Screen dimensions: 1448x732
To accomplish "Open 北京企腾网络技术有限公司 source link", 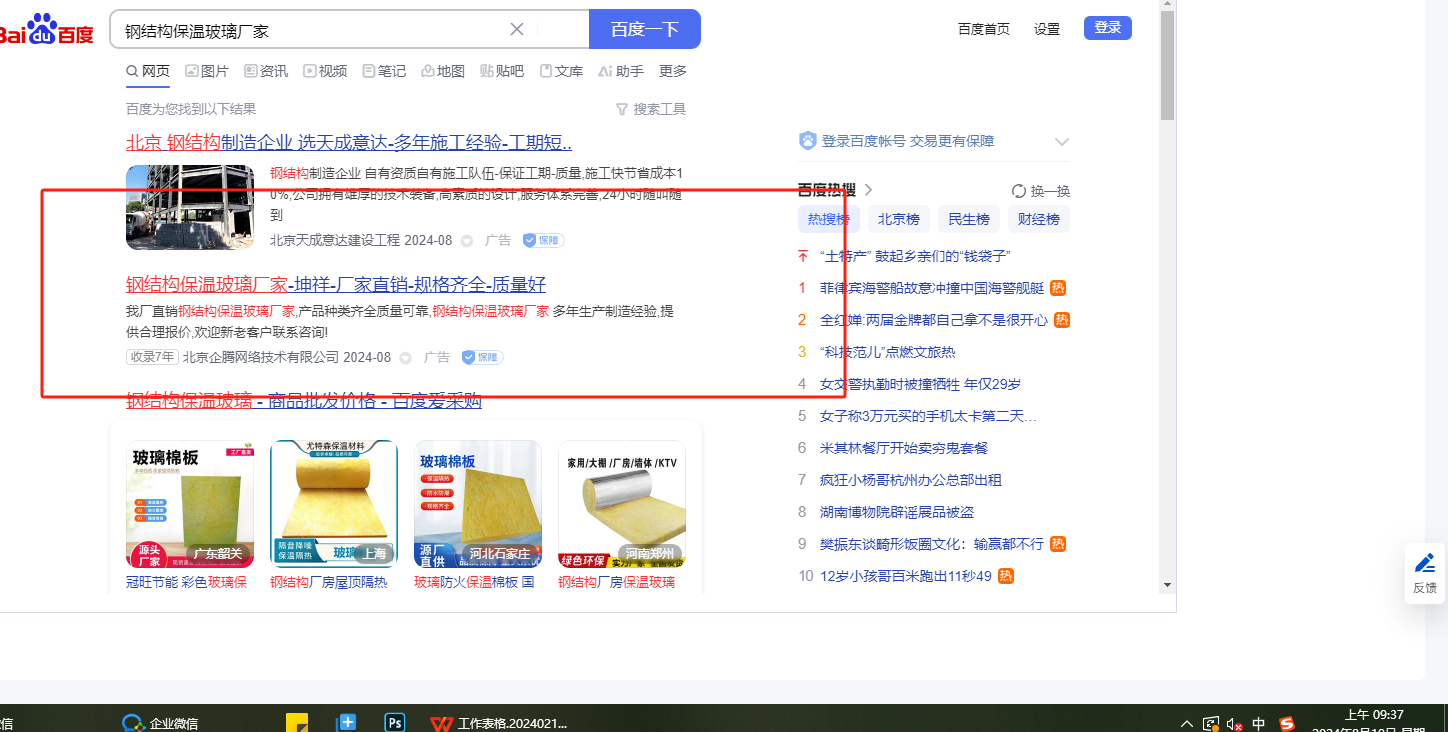I will pyautogui.click(x=260, y=357).
